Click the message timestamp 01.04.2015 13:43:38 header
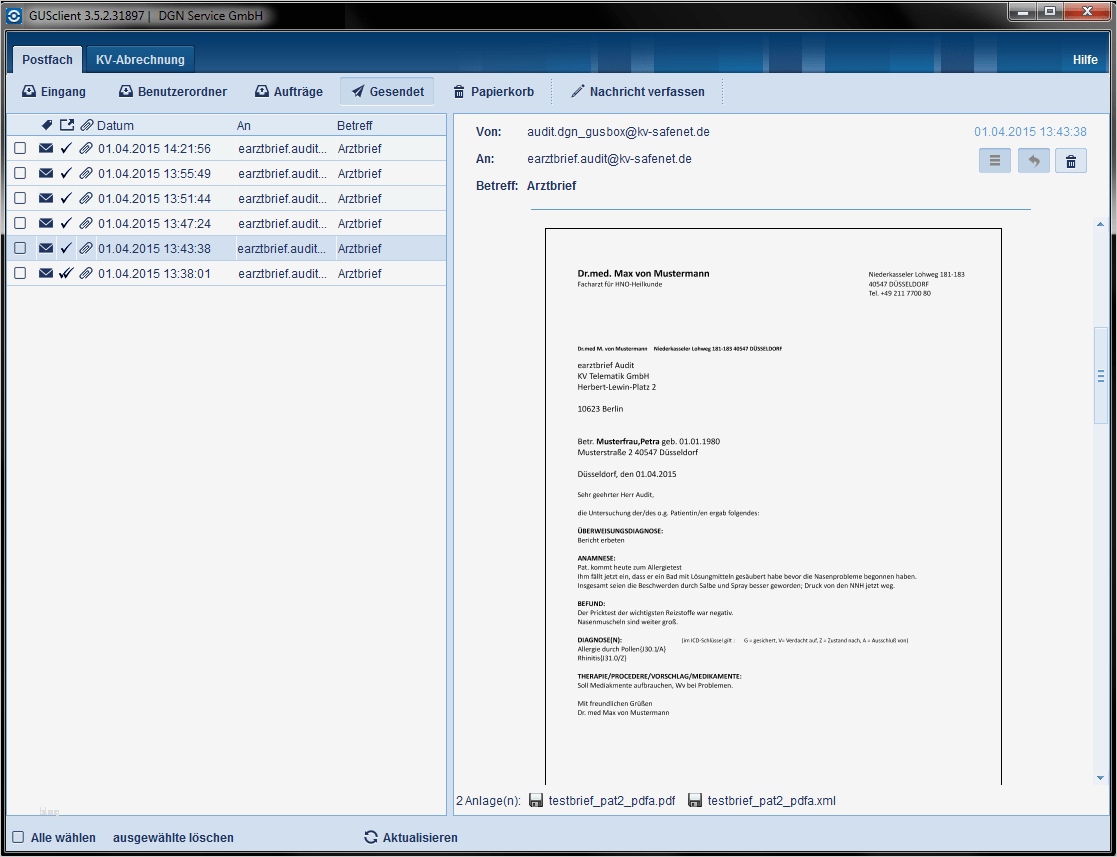Screen dimensions: 1117x857 1030,132
